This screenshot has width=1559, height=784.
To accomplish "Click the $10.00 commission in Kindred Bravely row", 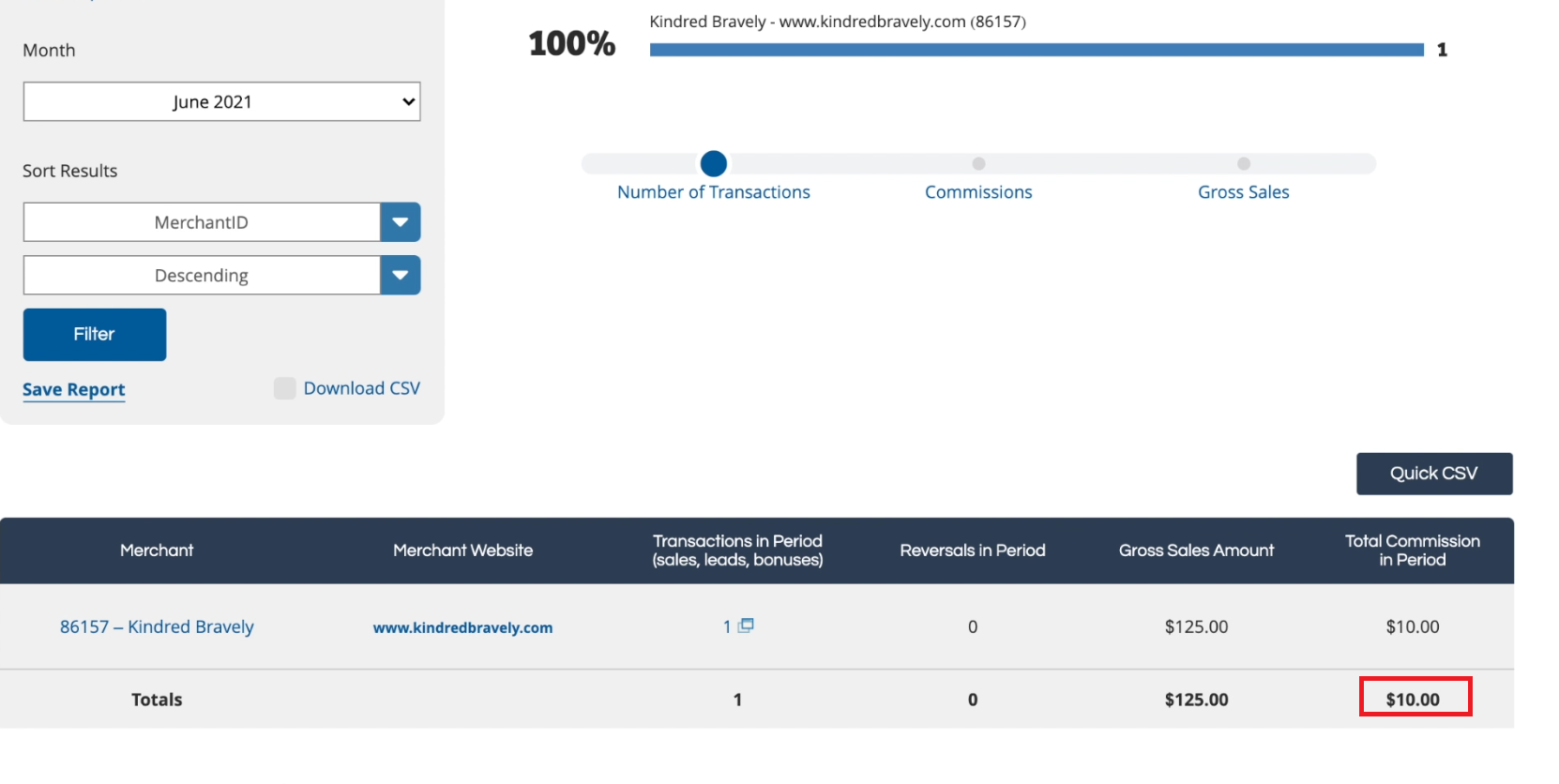I will 1413,626.
